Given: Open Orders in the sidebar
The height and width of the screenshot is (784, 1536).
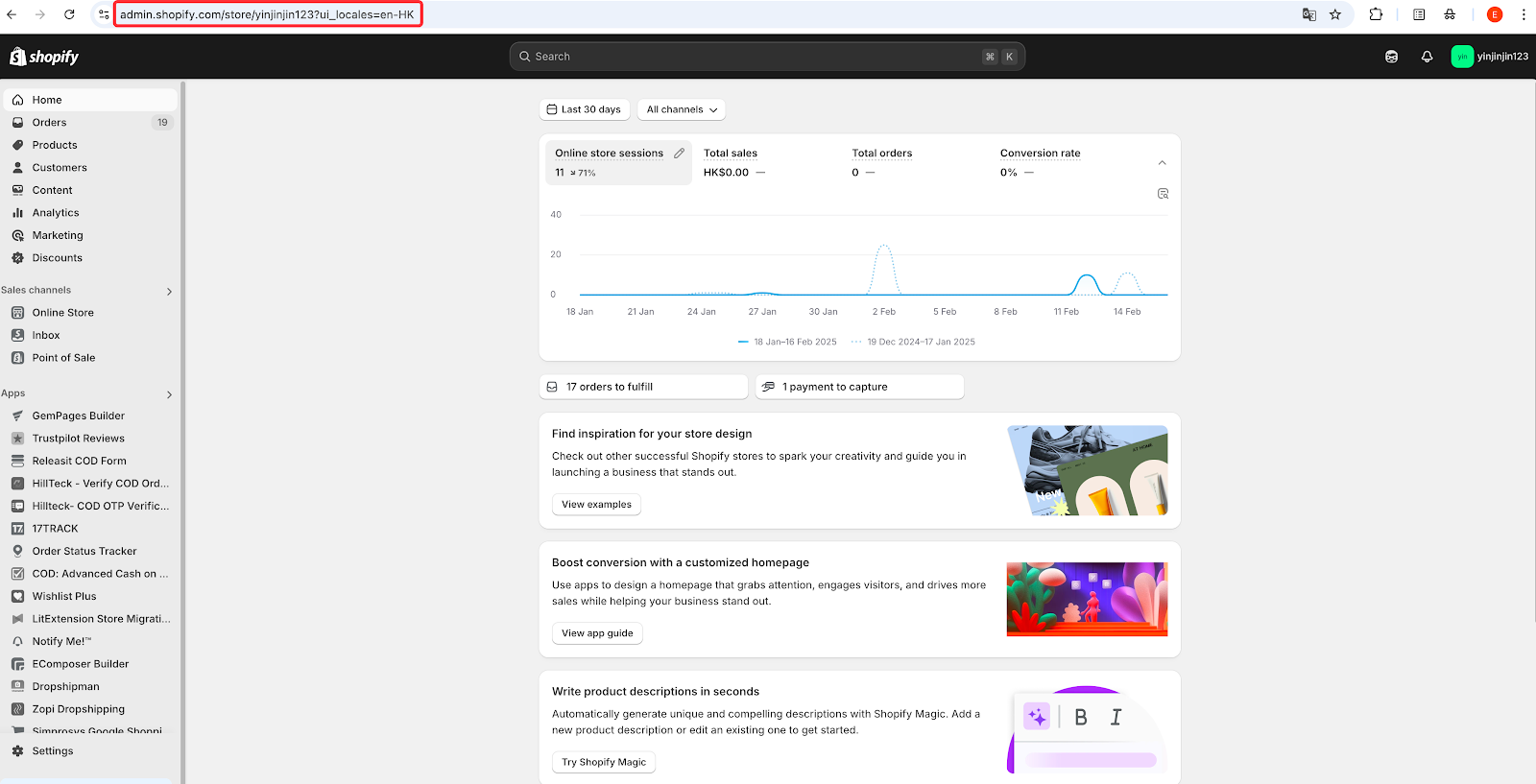Looking at the screenshot, I should (x=50, y=123).
